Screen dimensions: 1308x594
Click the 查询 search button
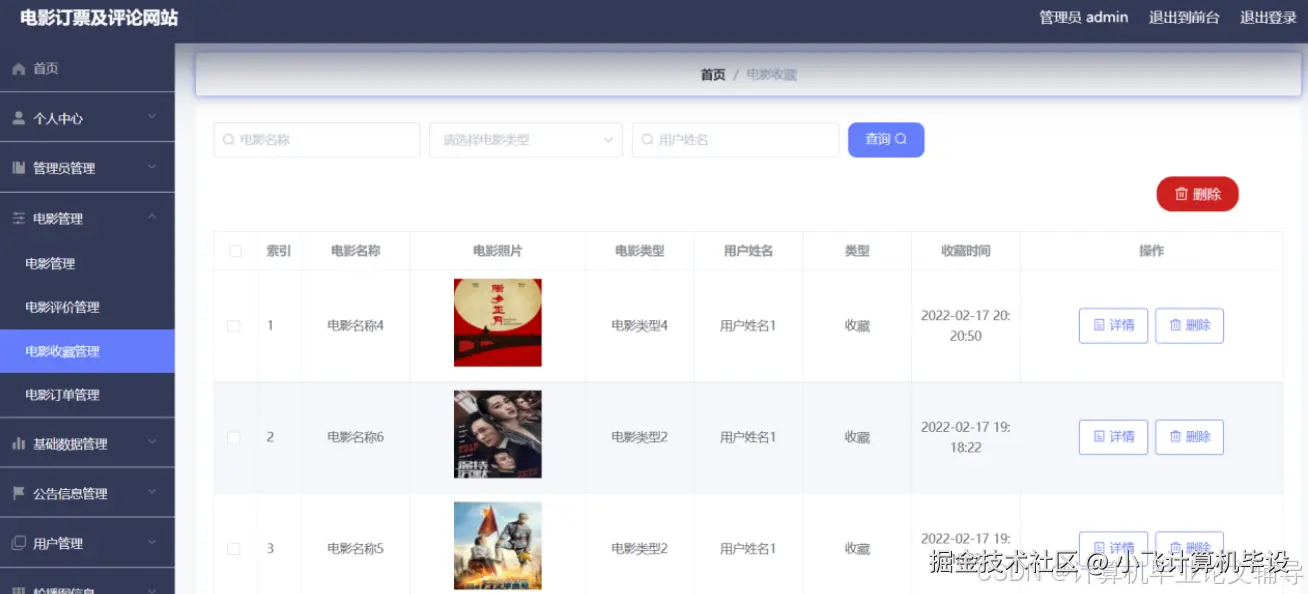pos(886,140)
